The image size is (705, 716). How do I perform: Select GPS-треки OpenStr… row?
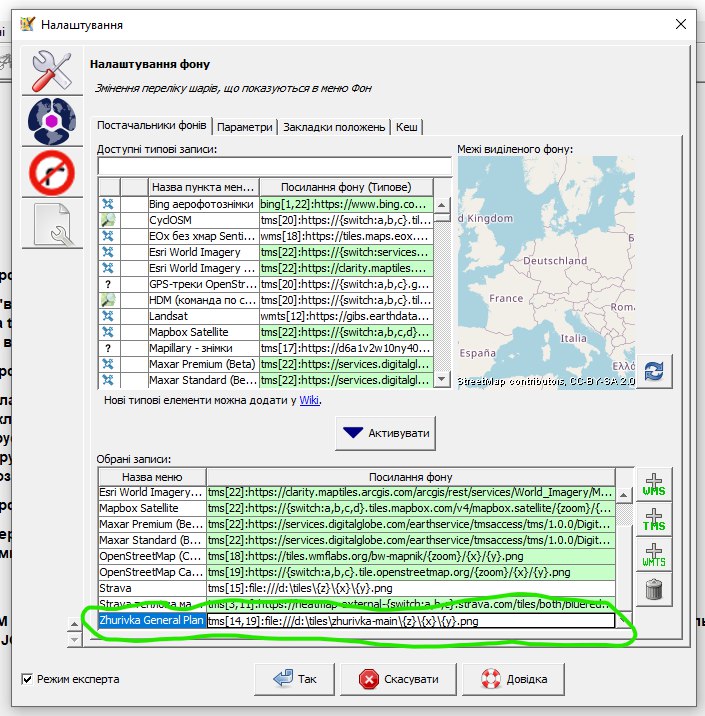[203, 284]
